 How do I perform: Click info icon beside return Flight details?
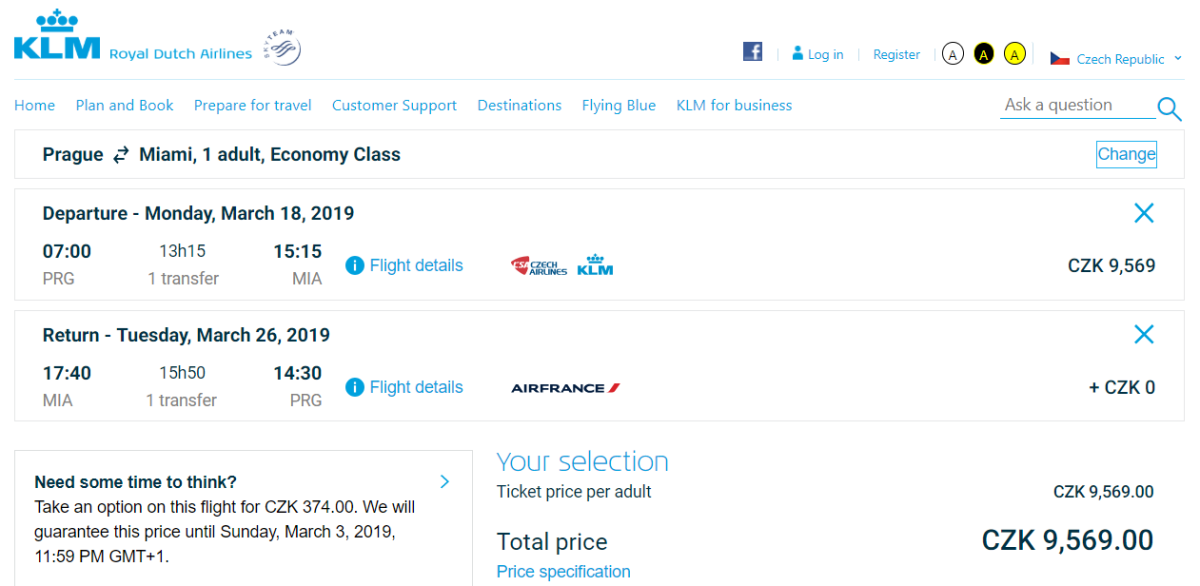[x=354, y=388]
